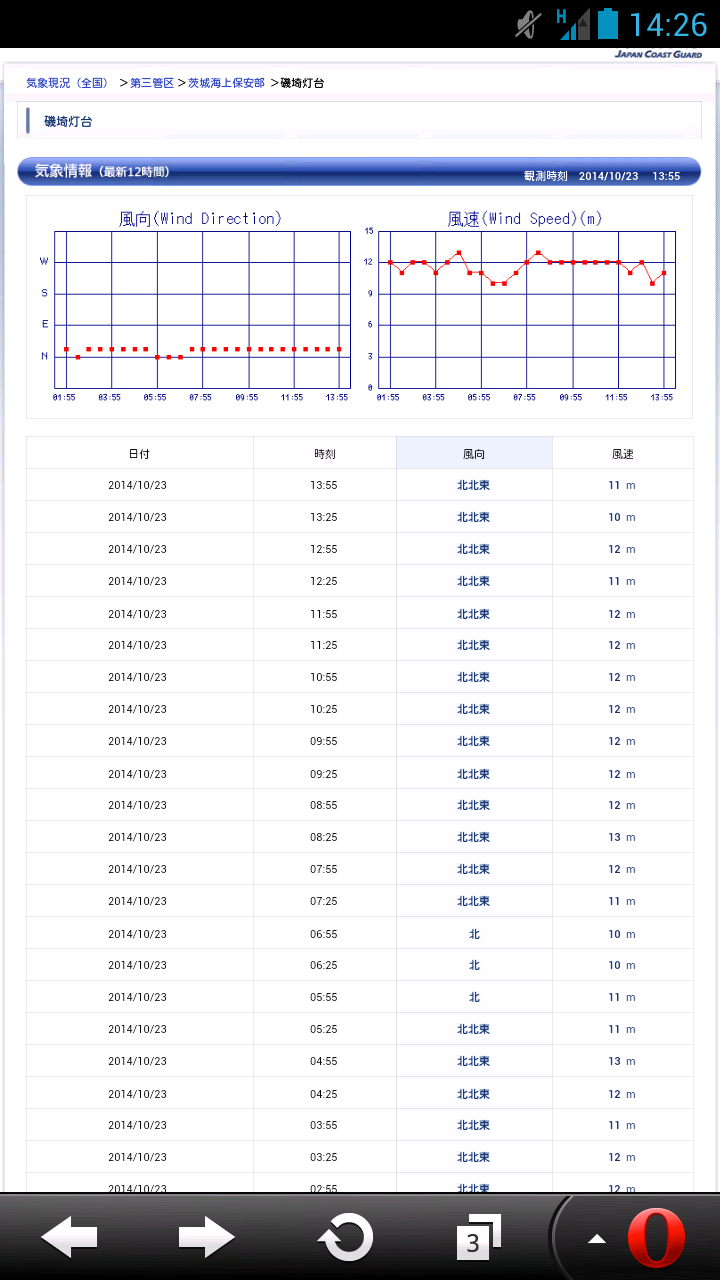
Task: Open the tabs switcher showing 3
Action: pyautogui.click(x=478, y=1238)
